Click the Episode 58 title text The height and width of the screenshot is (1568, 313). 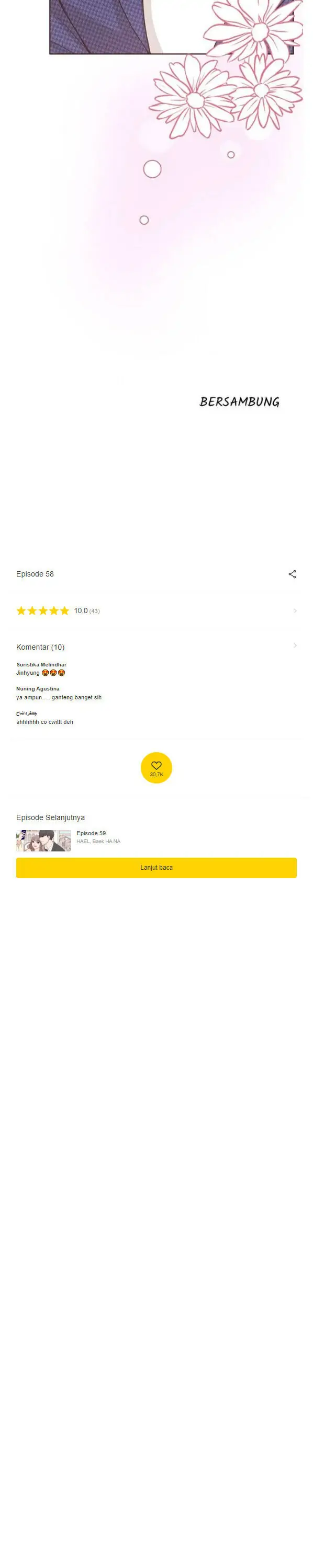(x=35, y=574)
